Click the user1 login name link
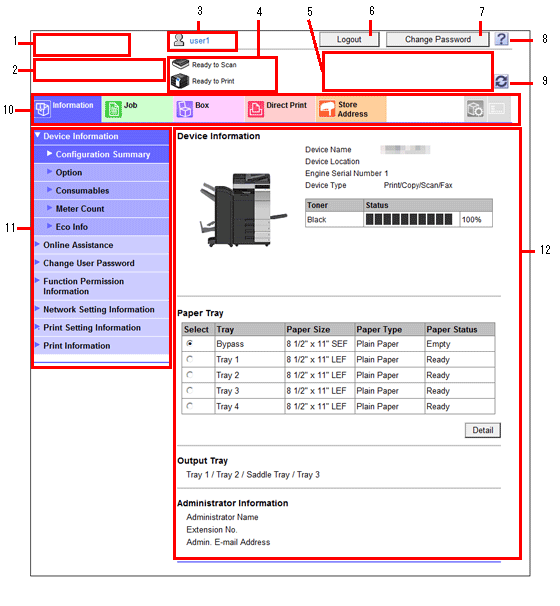The height and width of the screenshot is (606, 560). tap(199, 41)
